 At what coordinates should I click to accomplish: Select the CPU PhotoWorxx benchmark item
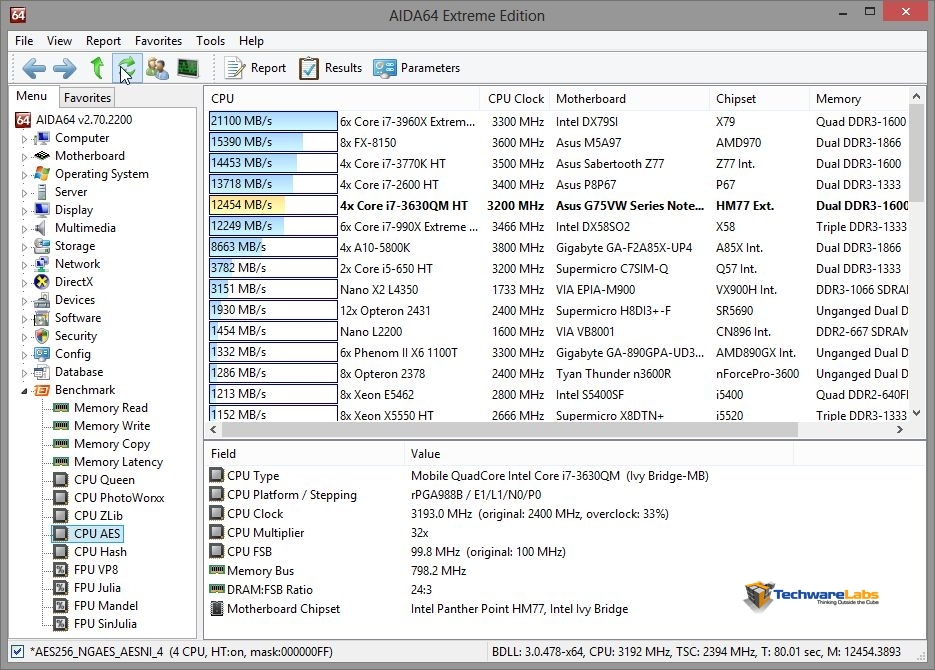[x=119, y=498]
